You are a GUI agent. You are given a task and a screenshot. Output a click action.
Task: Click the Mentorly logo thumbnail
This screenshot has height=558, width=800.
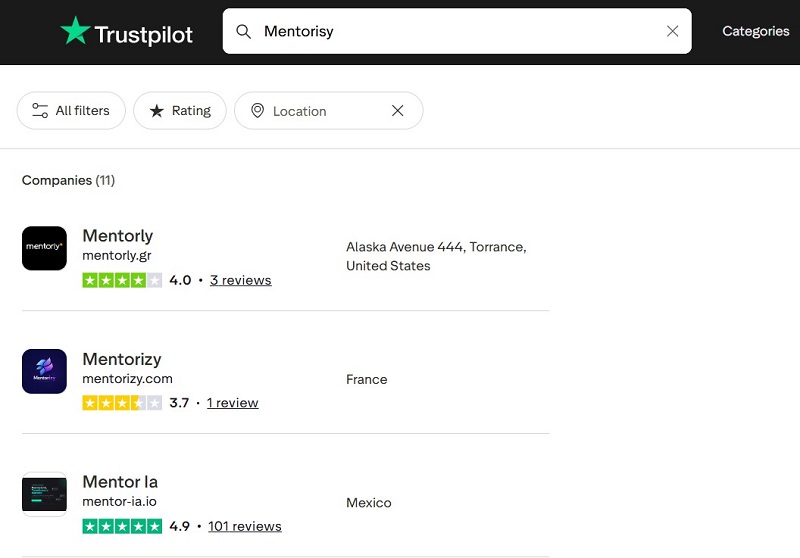(44, 248)
